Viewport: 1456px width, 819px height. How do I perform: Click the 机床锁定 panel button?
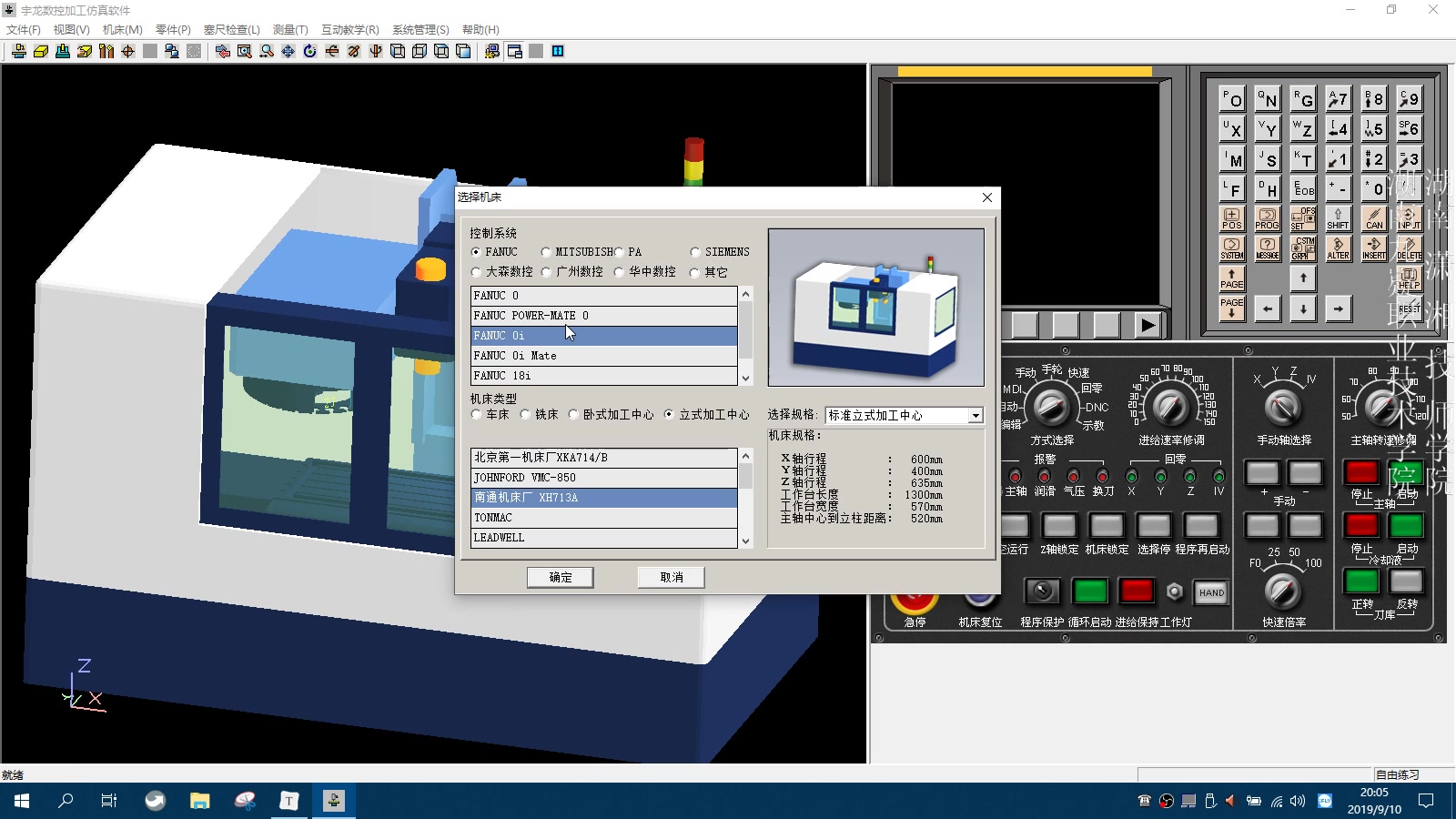tap(1107, 526)
